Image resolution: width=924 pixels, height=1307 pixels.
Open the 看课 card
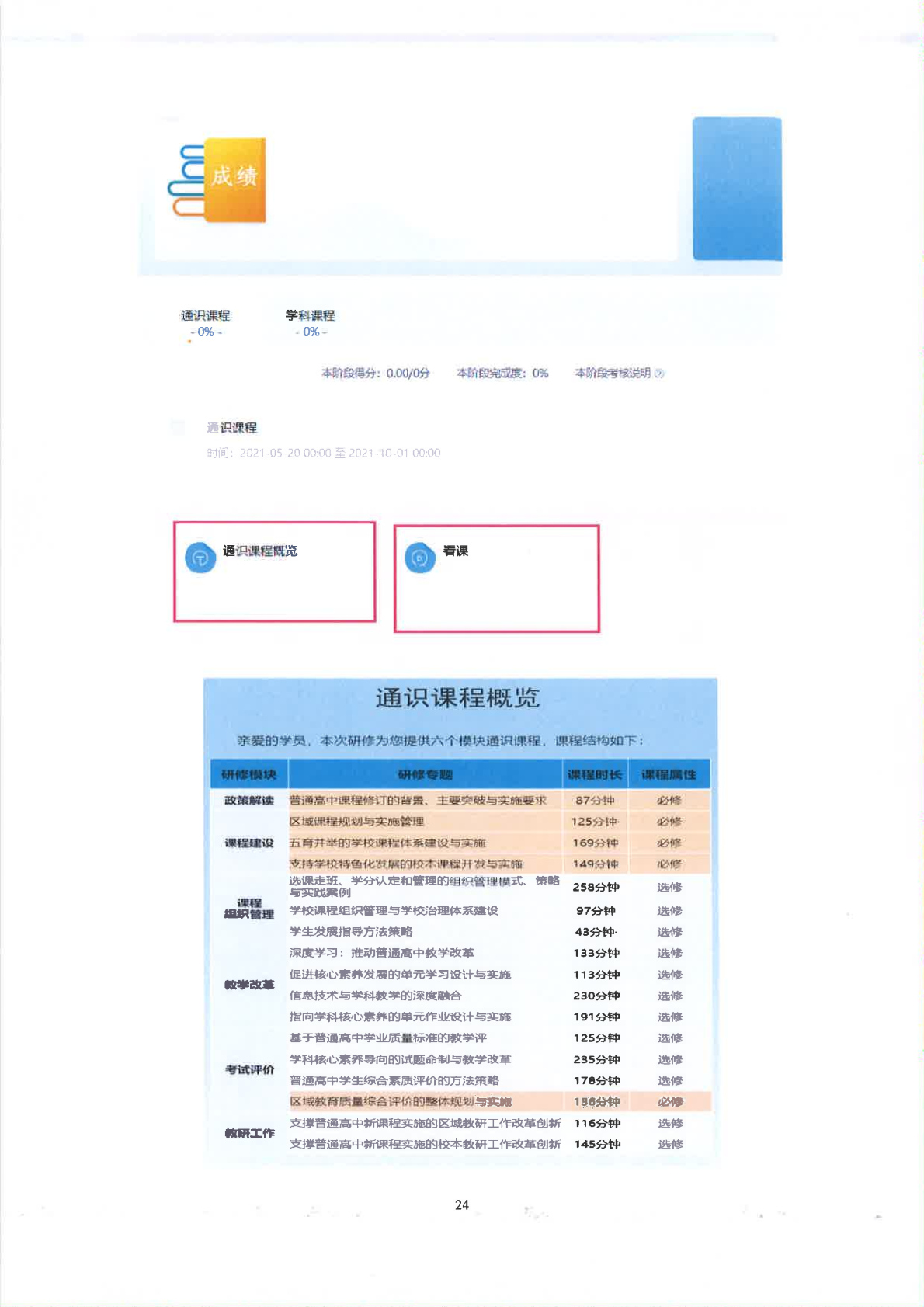pos(497,579)
